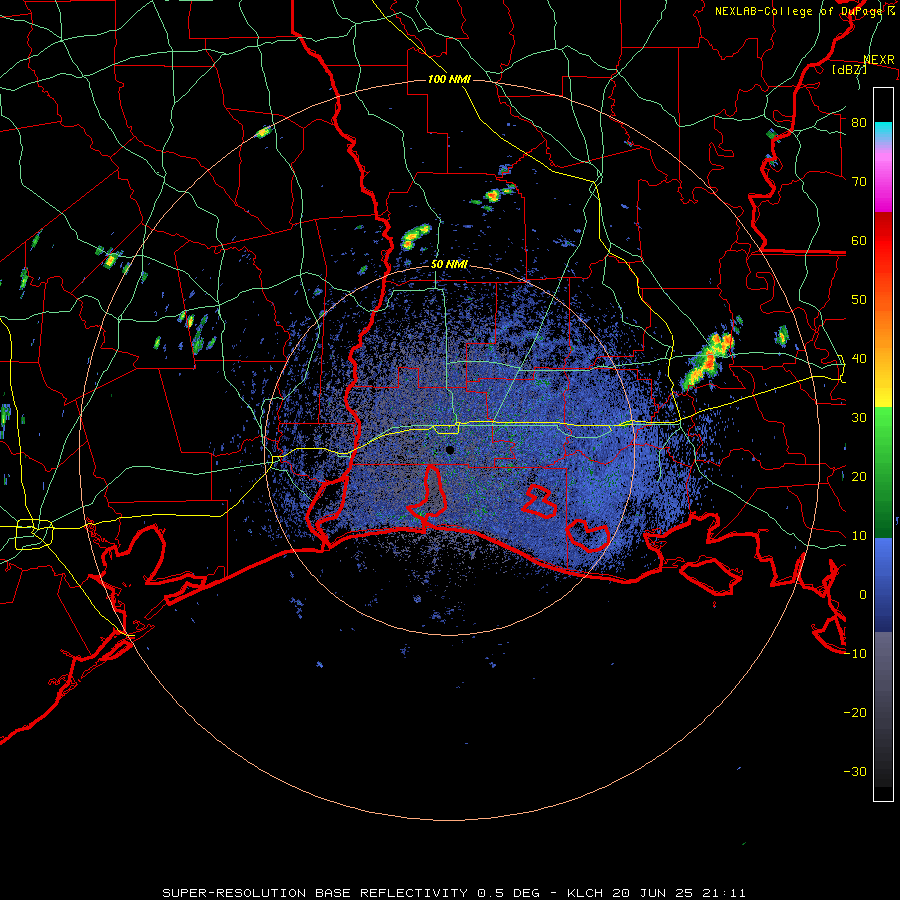Click the 80 dBZ scale tick label
Screen dimensions: 900x900
pos(859,122)
